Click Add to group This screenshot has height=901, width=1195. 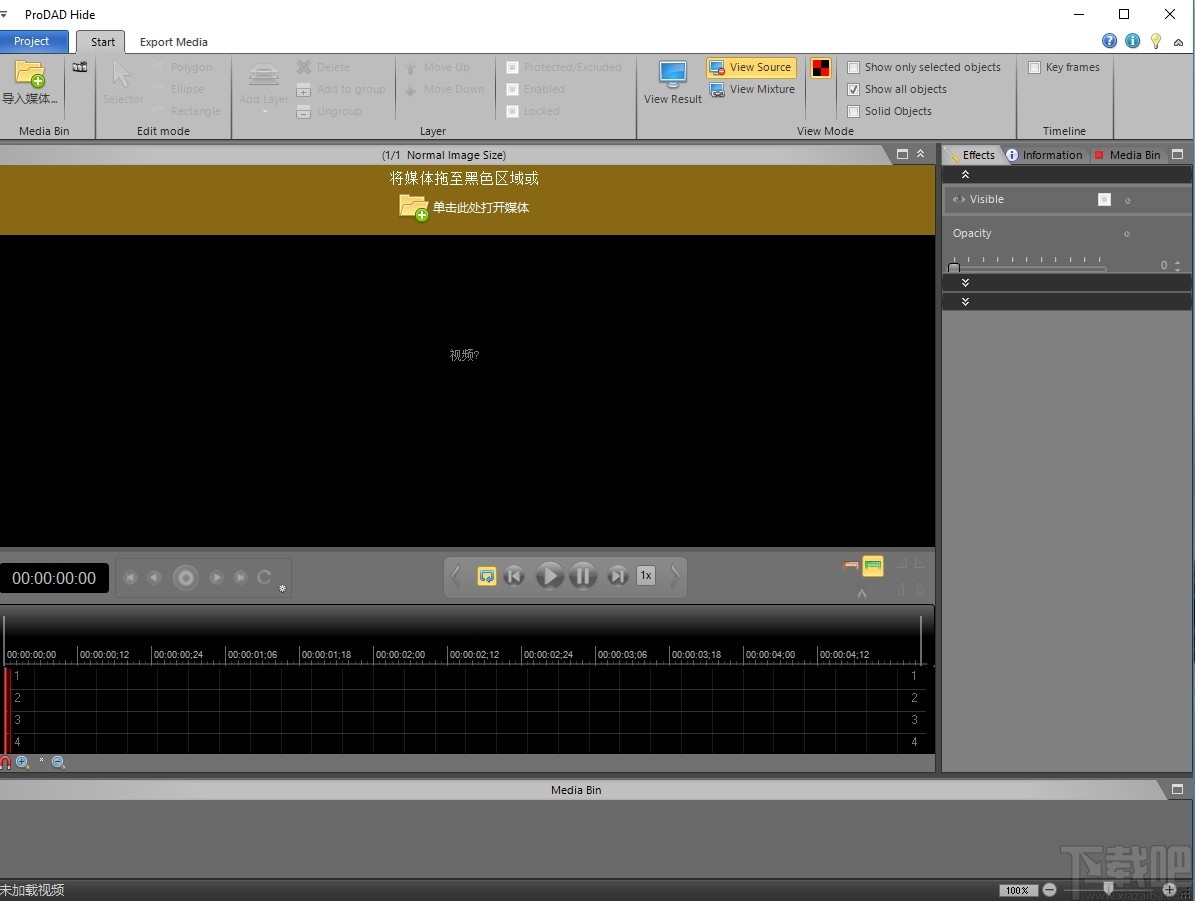(x=341, y=89)
